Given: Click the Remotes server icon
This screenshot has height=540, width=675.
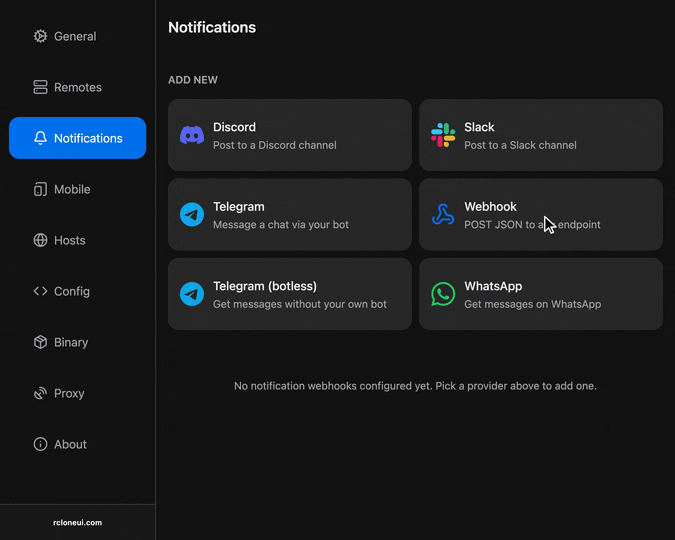Looking at the screenshot, I should [x=40, y=87].
